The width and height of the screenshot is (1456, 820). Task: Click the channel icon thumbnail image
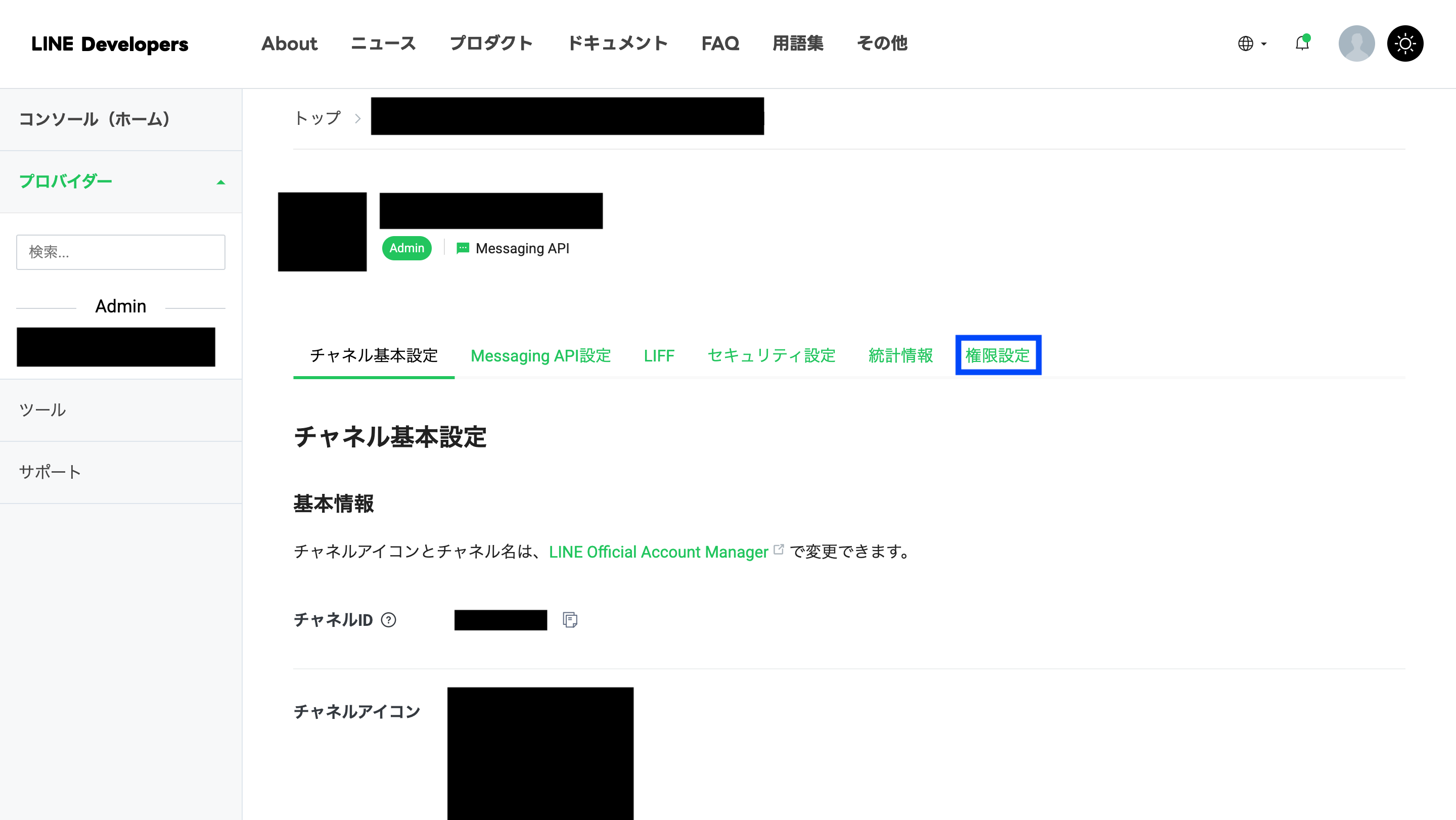(322, 232)
